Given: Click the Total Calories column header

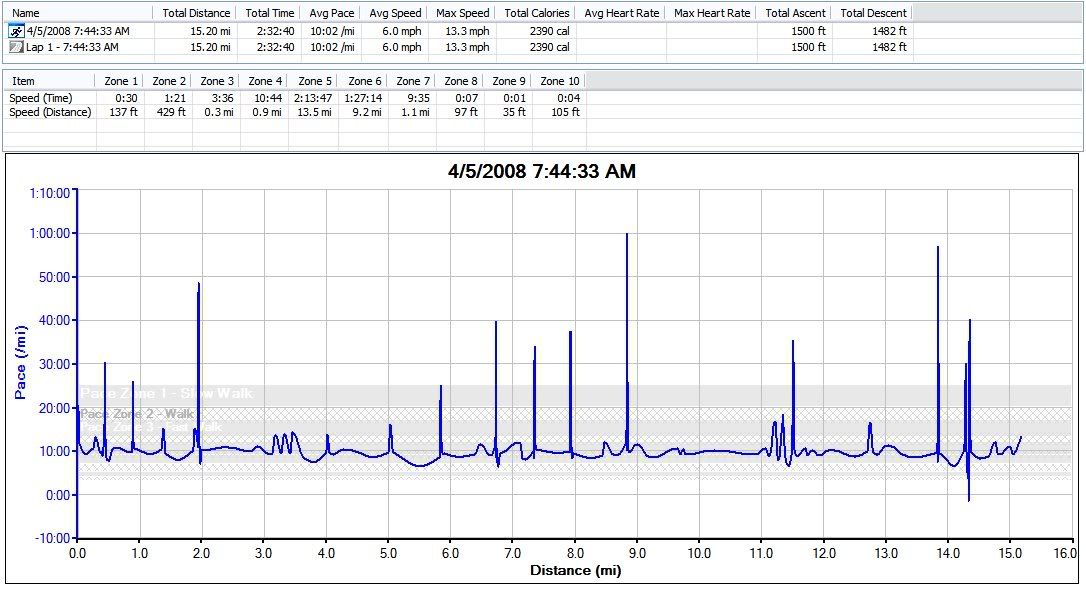Looking at the screenshot, I should pos(536,13).
